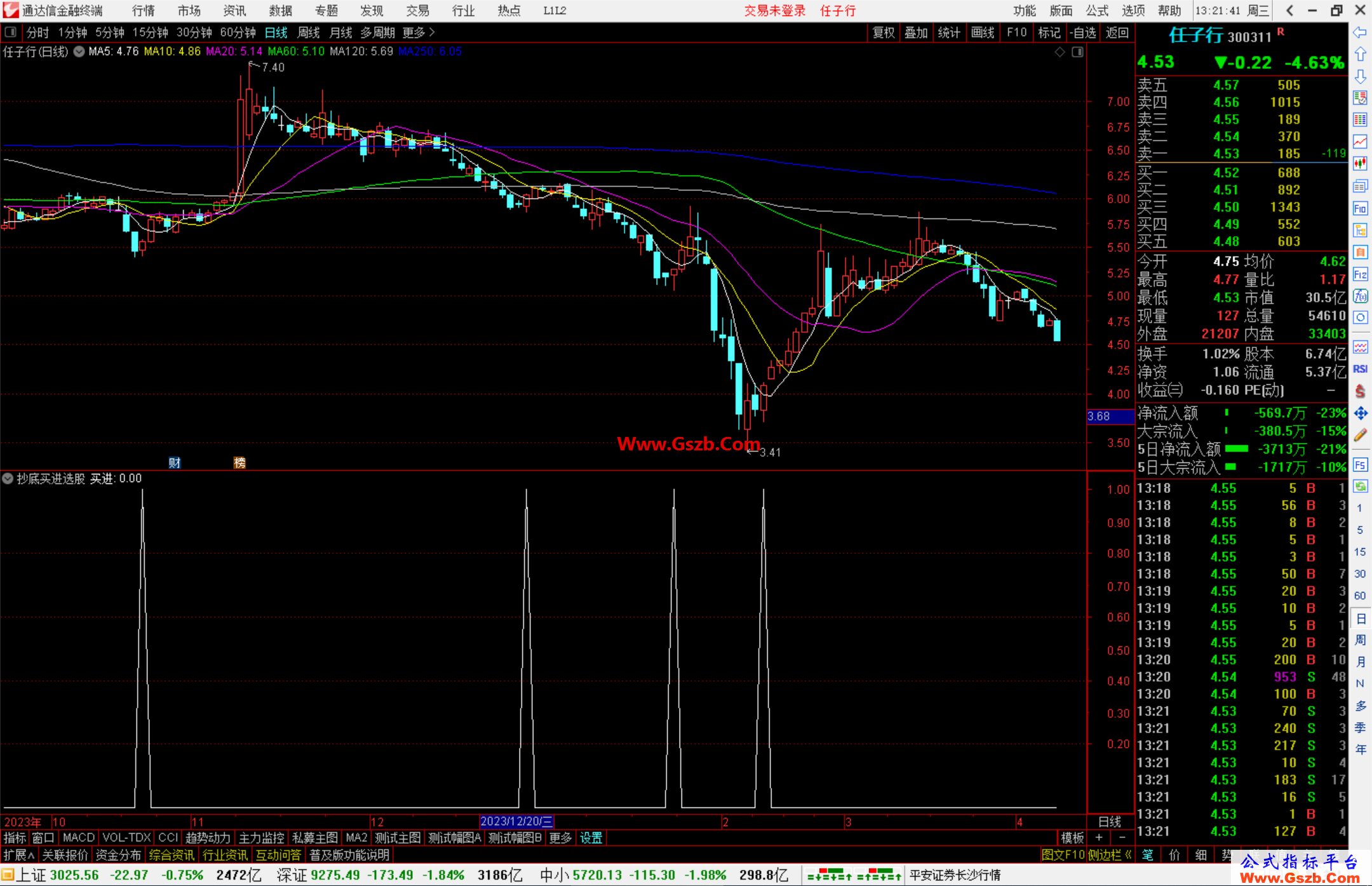Click the F10 company info sidebar icon
1372x886 pixels.
point(1360,208)
